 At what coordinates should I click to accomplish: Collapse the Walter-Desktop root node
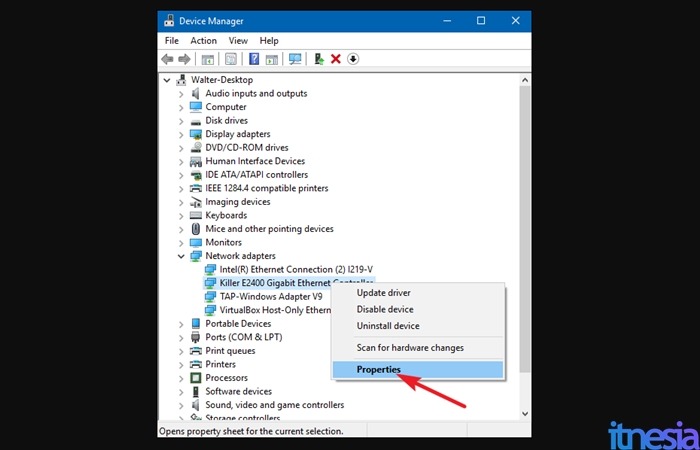point(167,80)
